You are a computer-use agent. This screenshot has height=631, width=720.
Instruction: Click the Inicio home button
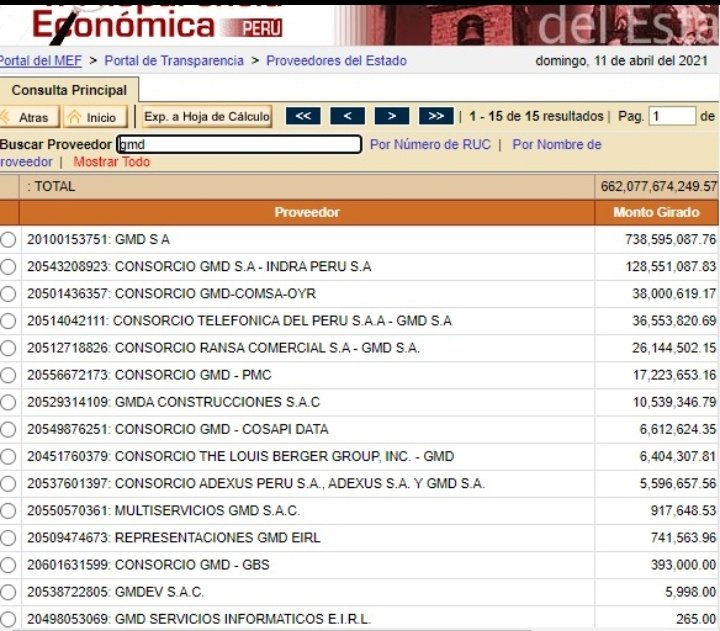96,117
